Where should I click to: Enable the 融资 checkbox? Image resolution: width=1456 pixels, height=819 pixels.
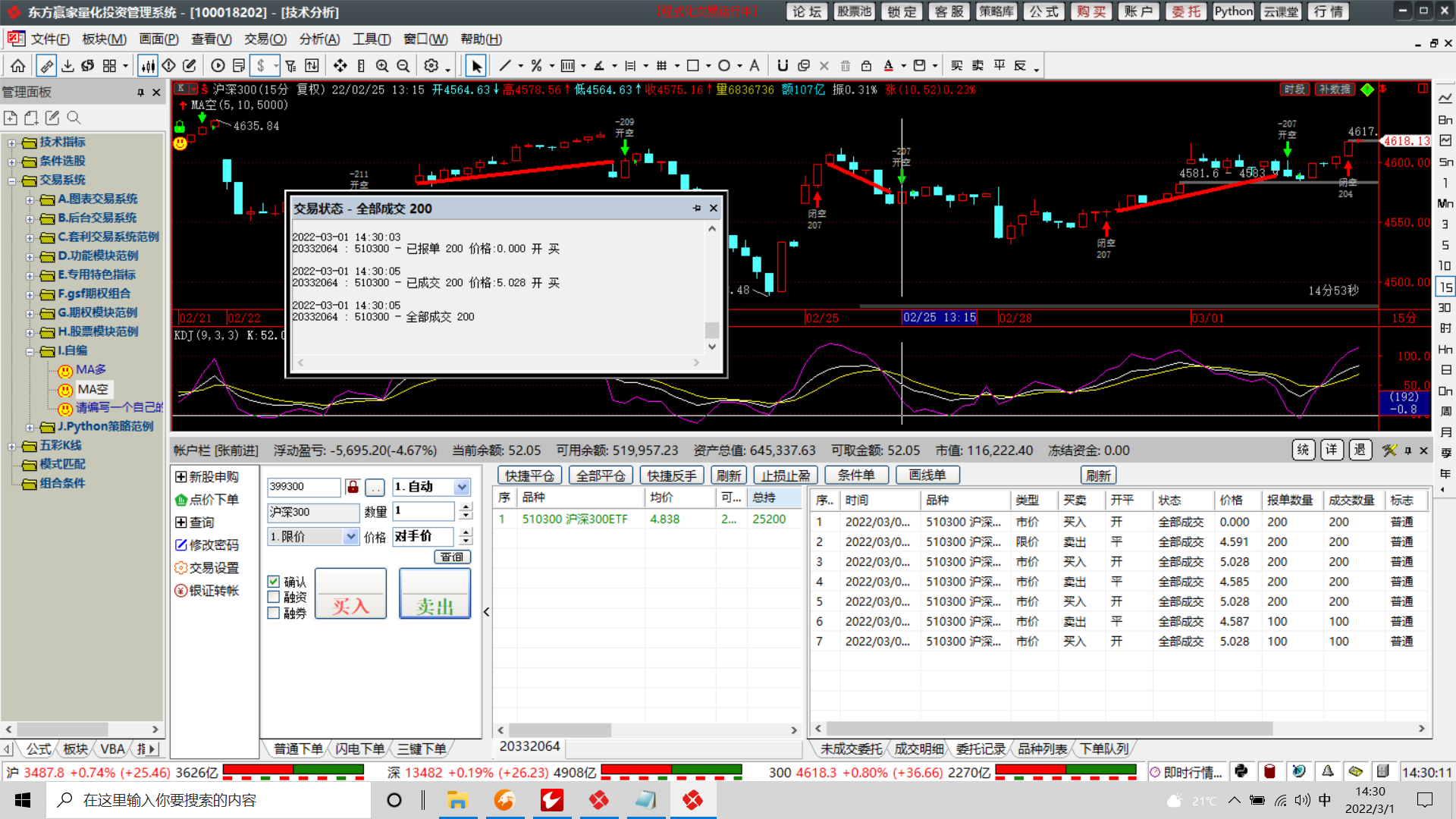pos(274,597)
